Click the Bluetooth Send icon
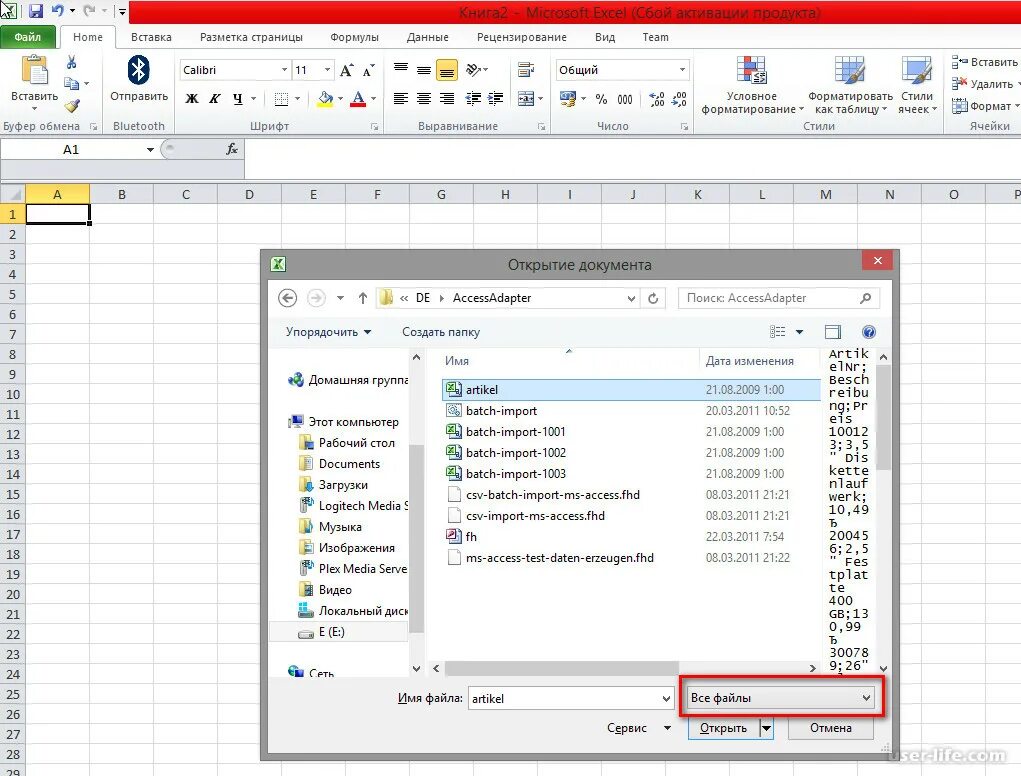The image size is (1021, 776). pos(138,70)
